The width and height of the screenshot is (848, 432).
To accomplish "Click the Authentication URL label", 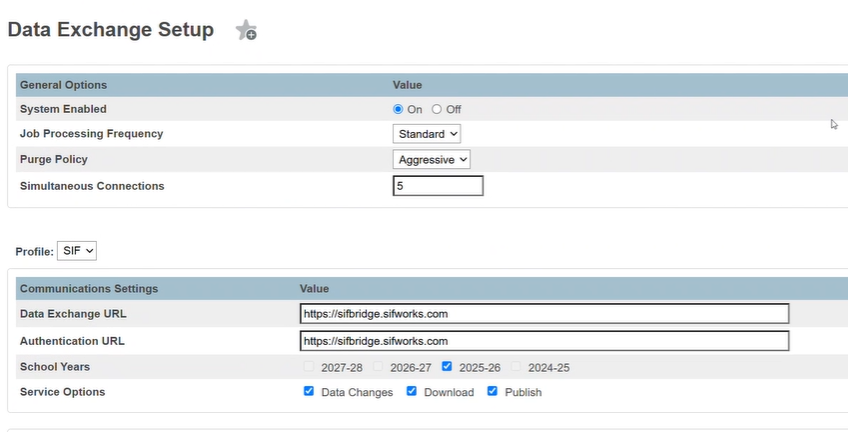I will 72,341.
